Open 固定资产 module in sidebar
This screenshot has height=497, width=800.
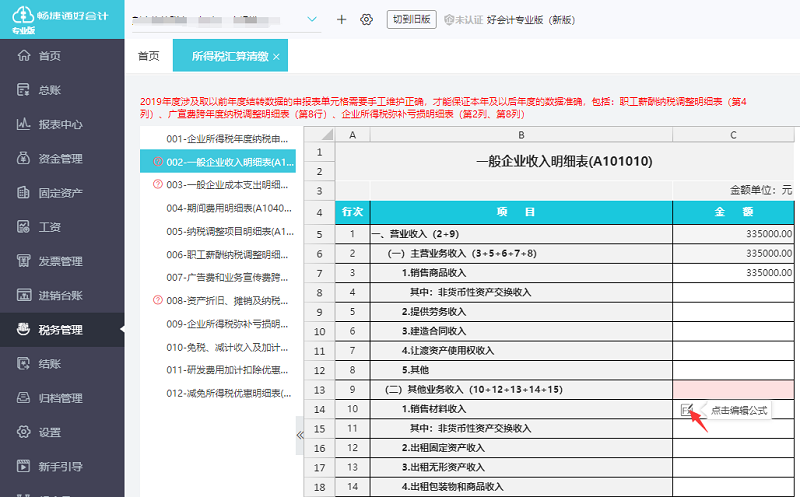coord(59,193)
